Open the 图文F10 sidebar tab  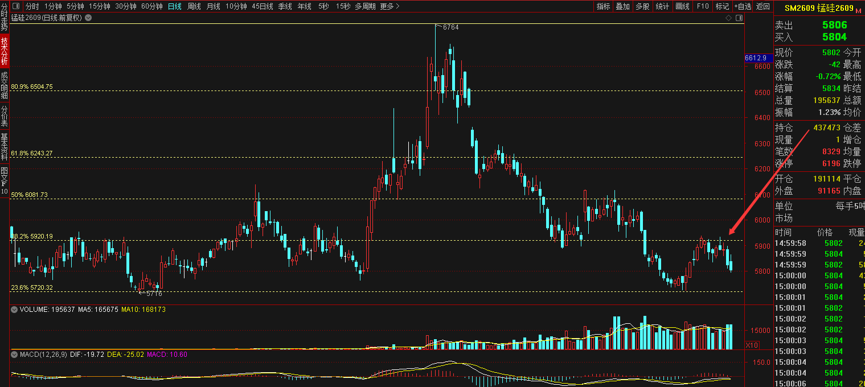pos(4,179)
